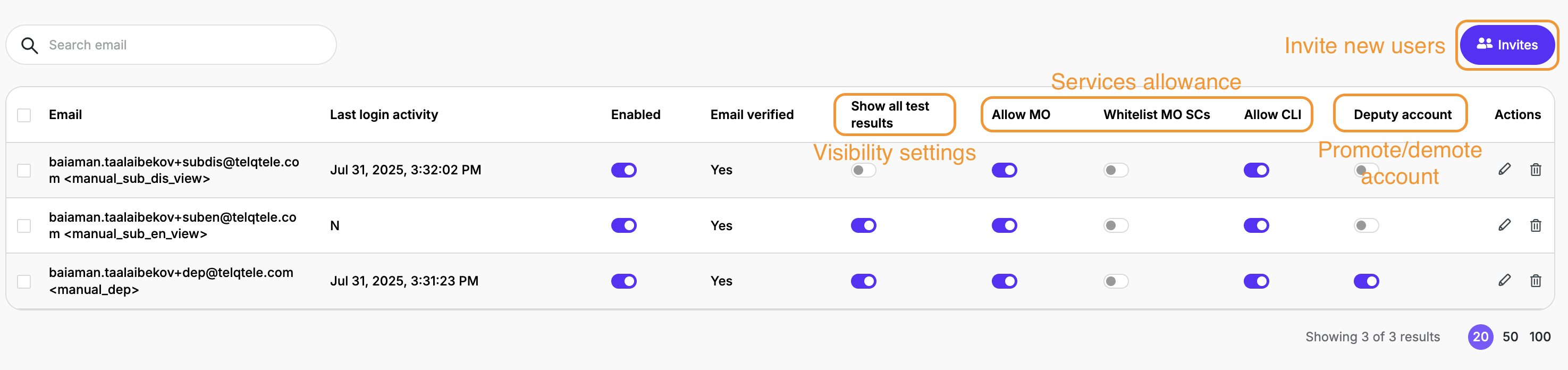Turn off Deputy account for manual_dep
This screenshot has width=1568, height=370.
point(1366,281)
